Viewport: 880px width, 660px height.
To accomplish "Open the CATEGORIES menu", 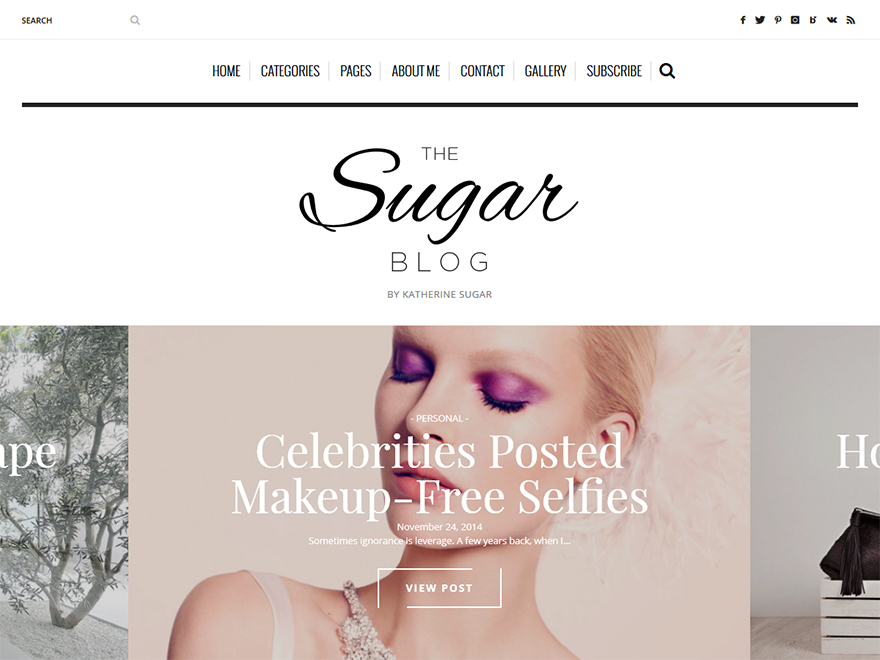I will click(290, 71).
